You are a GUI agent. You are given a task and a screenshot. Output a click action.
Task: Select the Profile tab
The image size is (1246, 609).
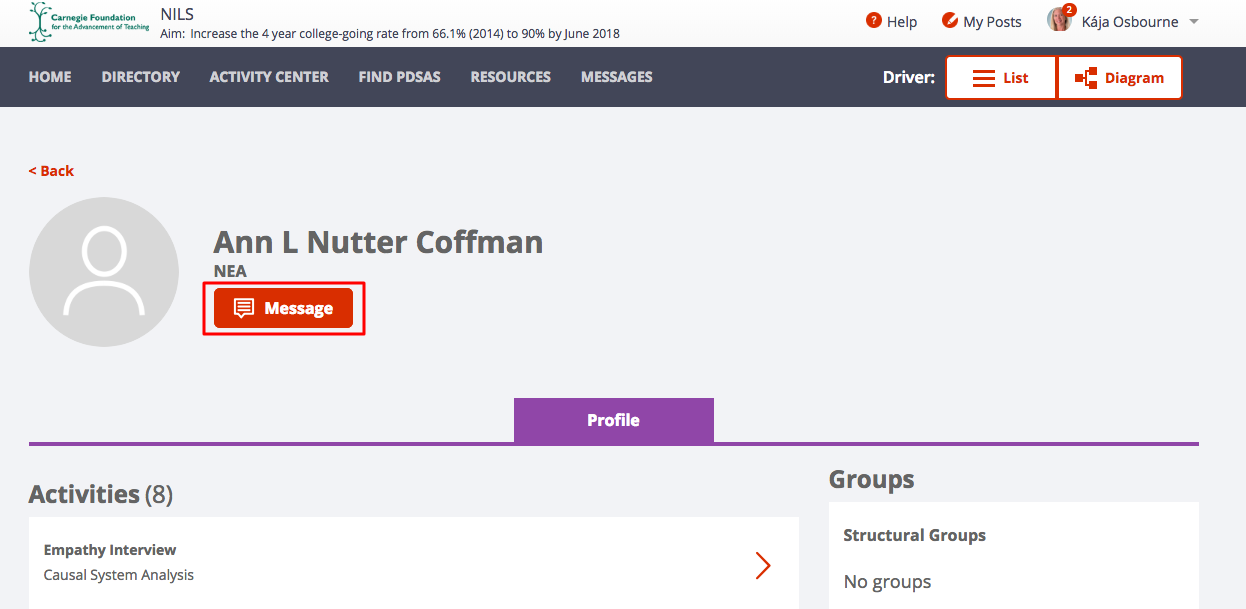click(614, 420)
